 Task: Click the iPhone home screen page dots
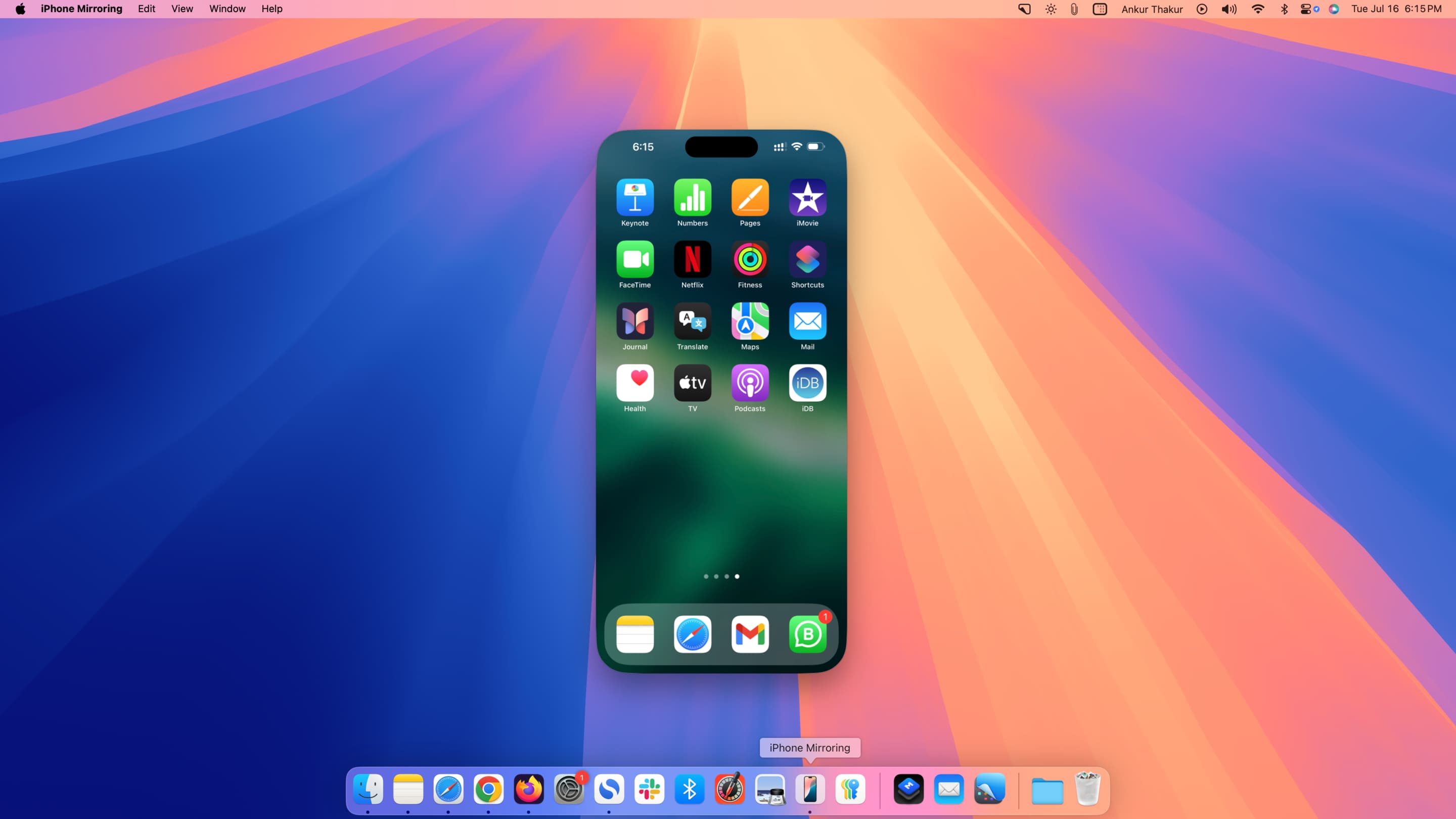coord(721,576)
